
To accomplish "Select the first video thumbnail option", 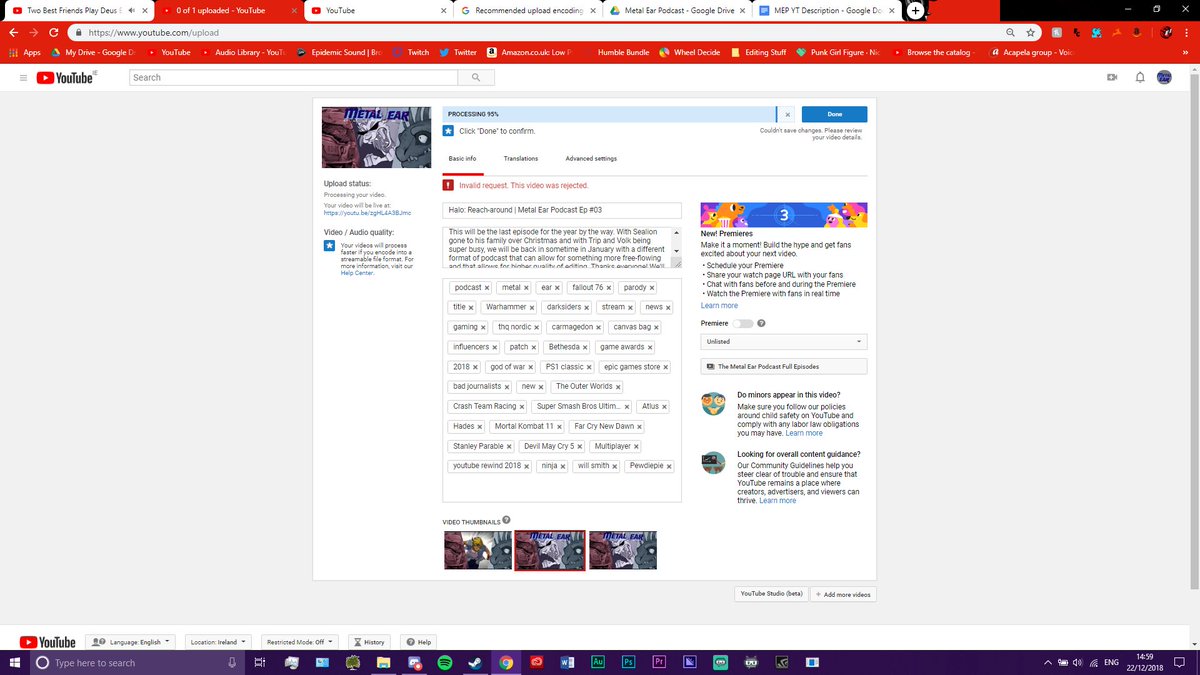I will [x=477, y=550].
